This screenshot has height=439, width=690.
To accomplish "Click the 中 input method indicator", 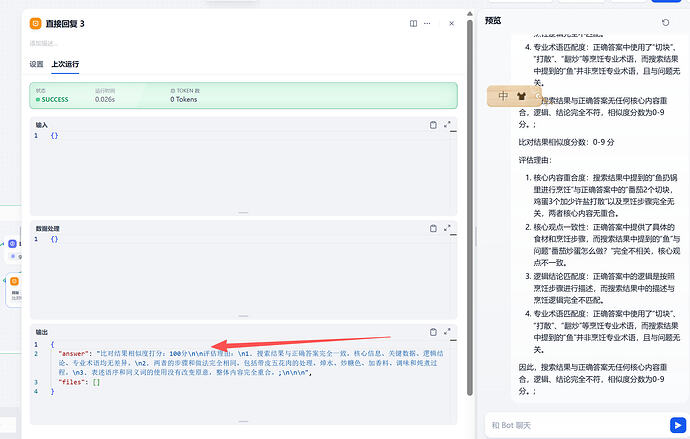I will (506, 96).
